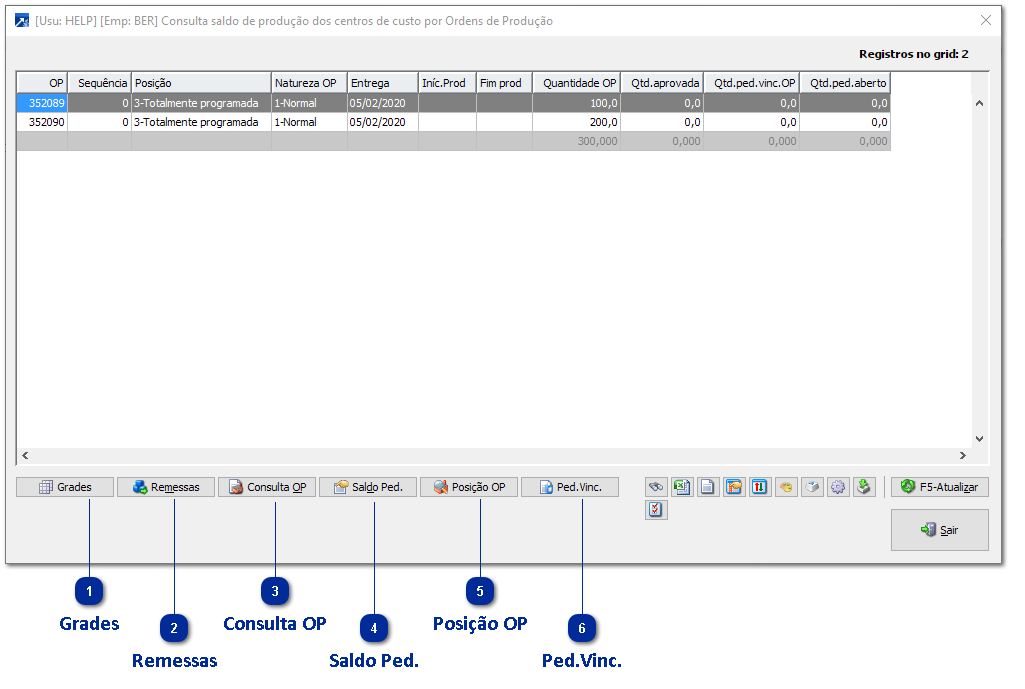Click the Qtd.ped.vinc.OP column header
The height and width of the screenshot is (689, 1025).
pyautogui.click(x=752, y=83)
